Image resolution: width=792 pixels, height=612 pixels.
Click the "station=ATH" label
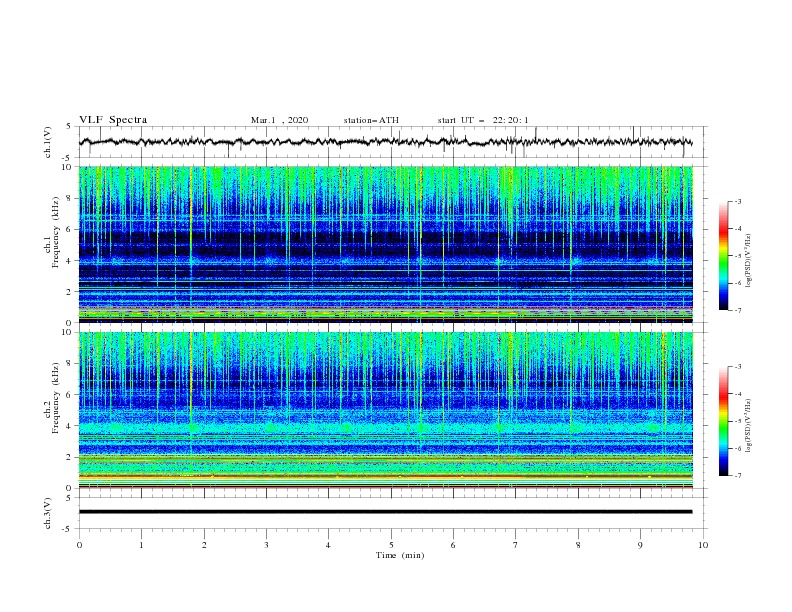371,120
